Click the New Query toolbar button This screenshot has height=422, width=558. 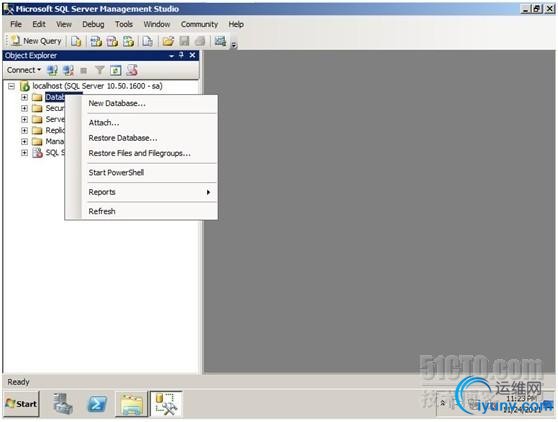coord(36,41)
